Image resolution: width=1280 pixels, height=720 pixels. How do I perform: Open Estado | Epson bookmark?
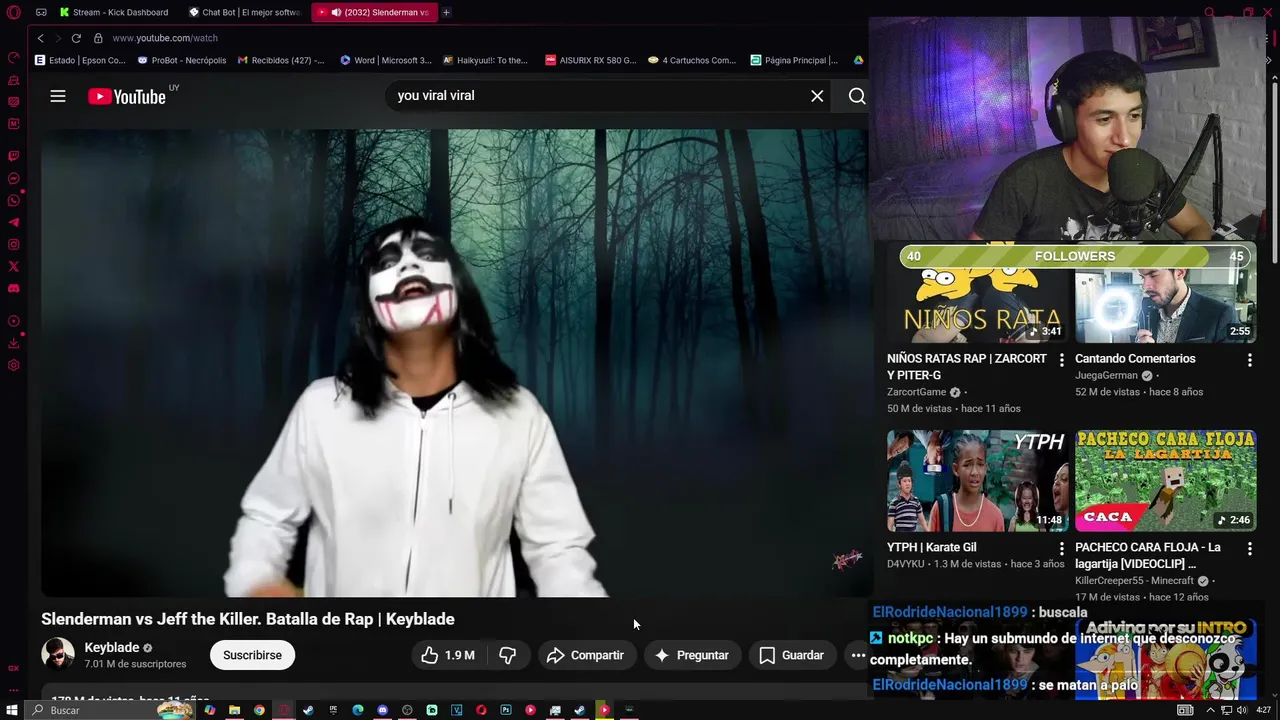pos(80,60)
